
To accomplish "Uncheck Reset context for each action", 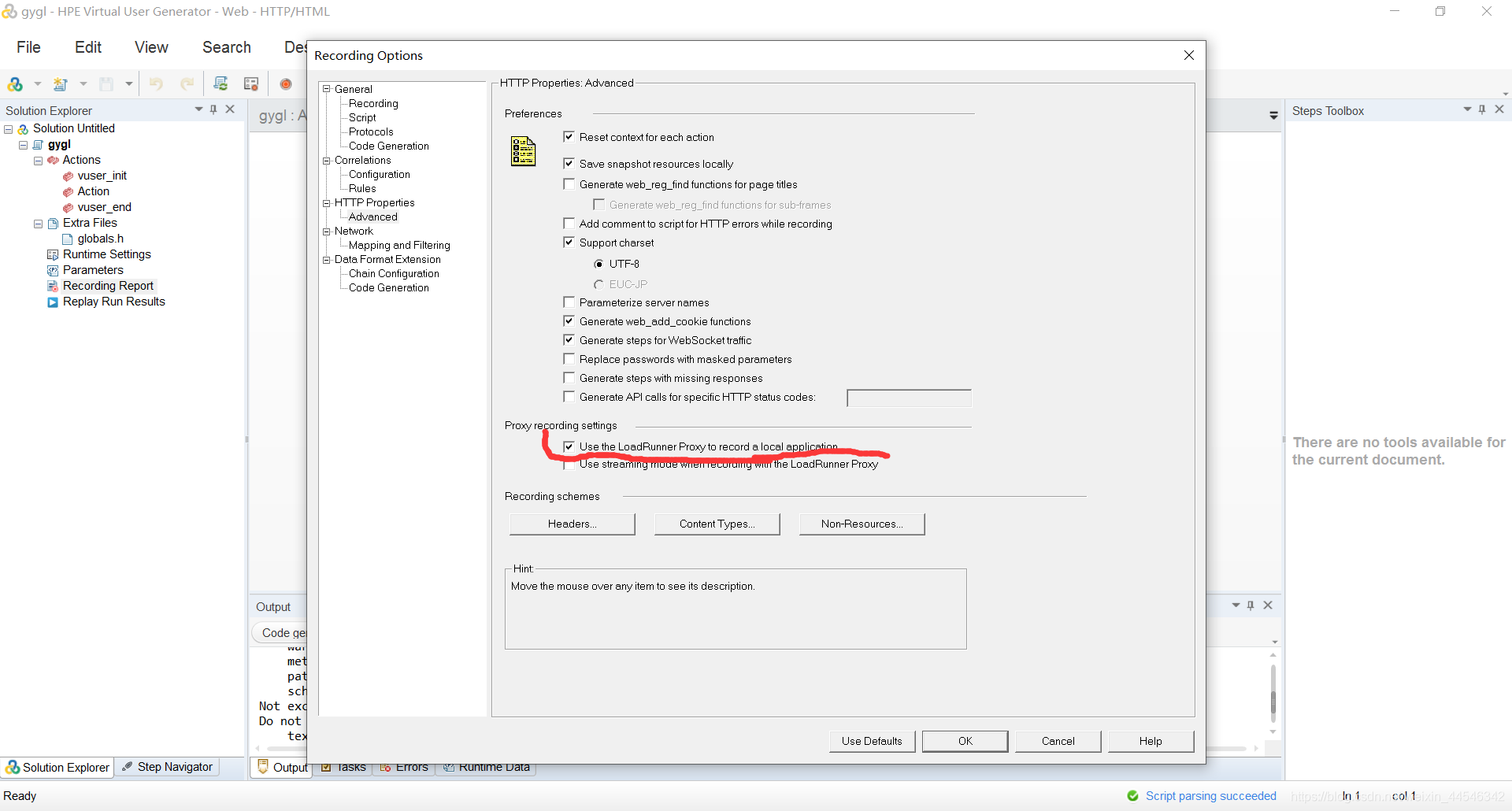I will tap(569, 136).
